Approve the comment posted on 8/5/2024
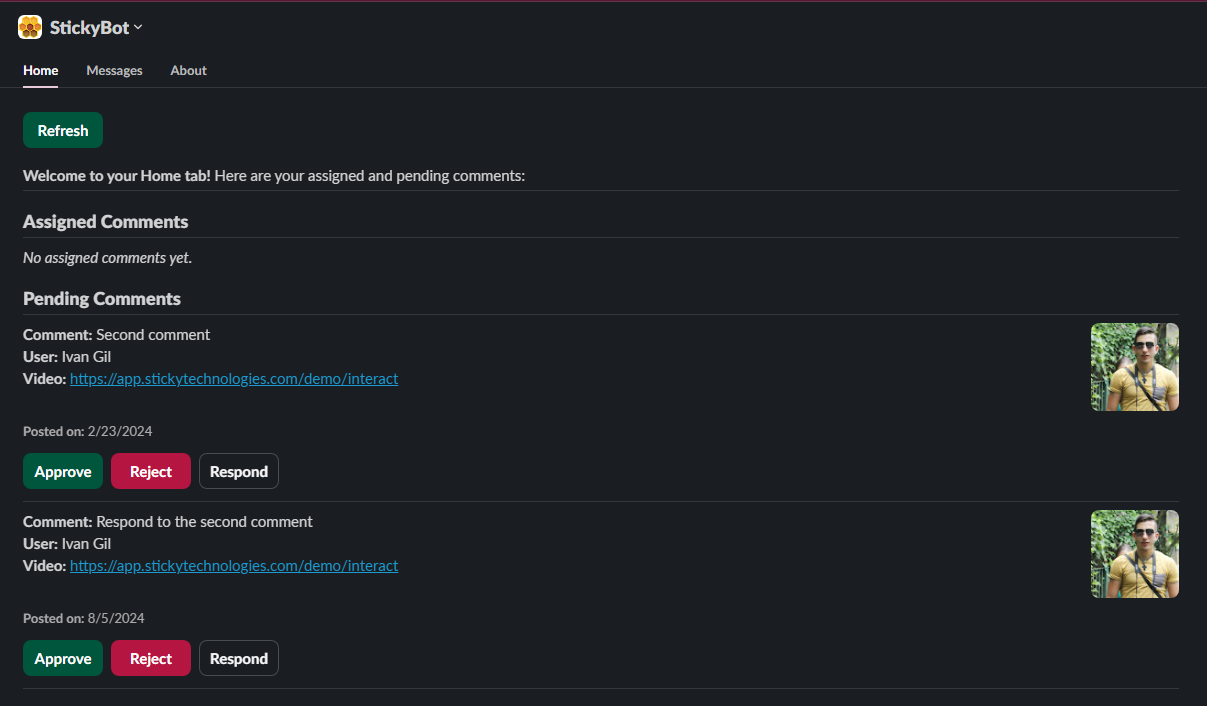Image resolution: width=1207 pixels, height=706 pixels. [63, 659]
